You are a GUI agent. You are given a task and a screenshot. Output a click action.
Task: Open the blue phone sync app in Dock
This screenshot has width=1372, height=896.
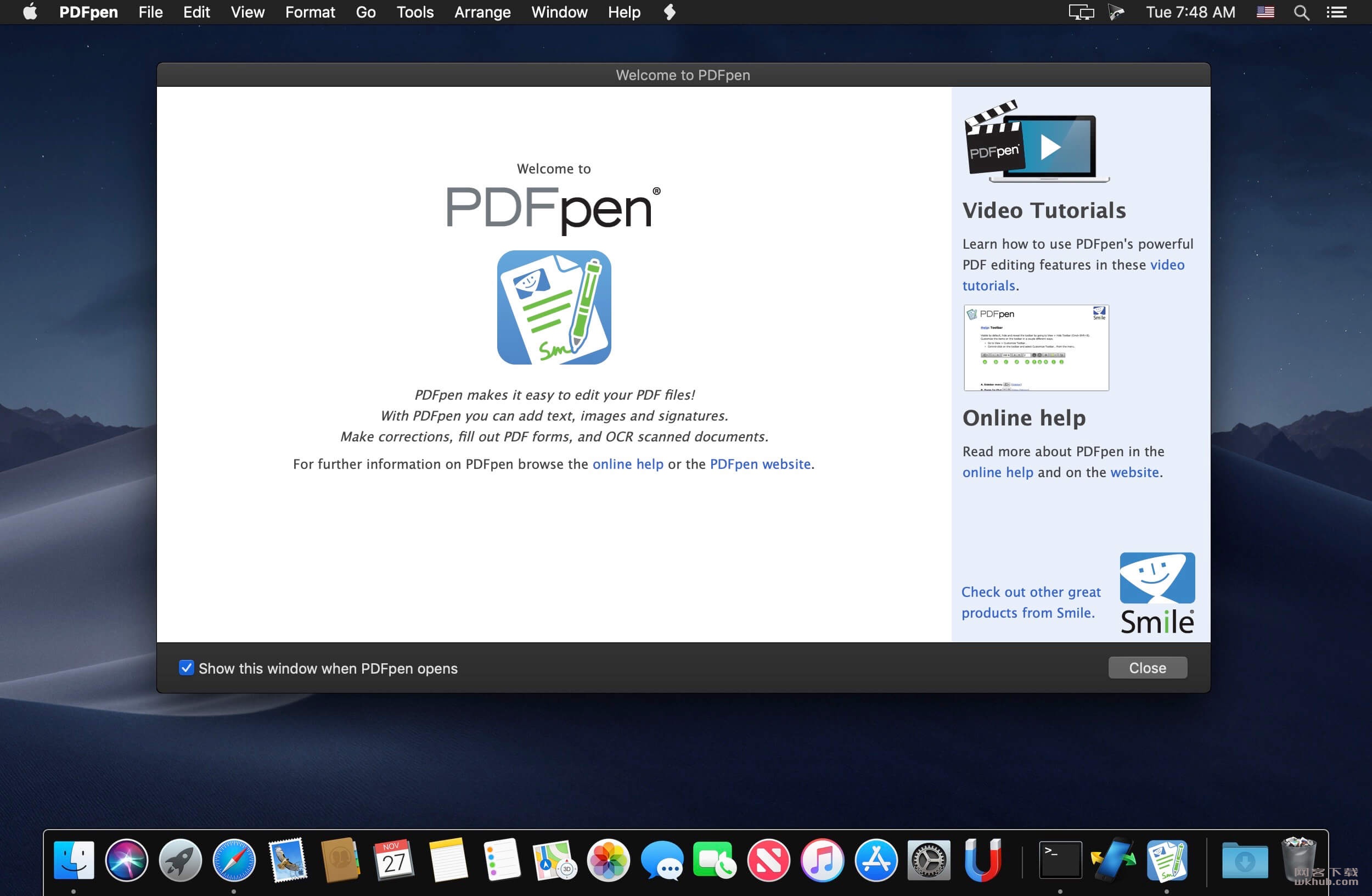click(1114, 860)
